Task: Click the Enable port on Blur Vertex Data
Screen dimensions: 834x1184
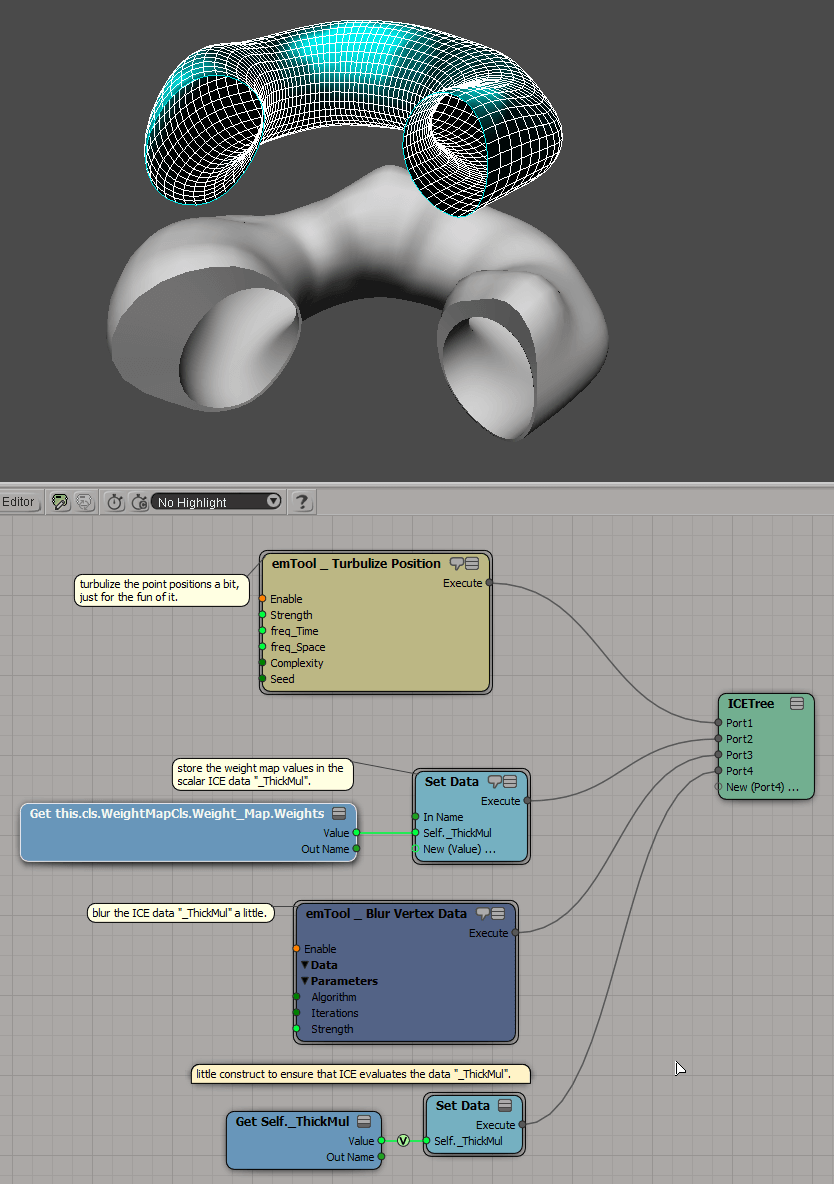Action: coord(297,949)
